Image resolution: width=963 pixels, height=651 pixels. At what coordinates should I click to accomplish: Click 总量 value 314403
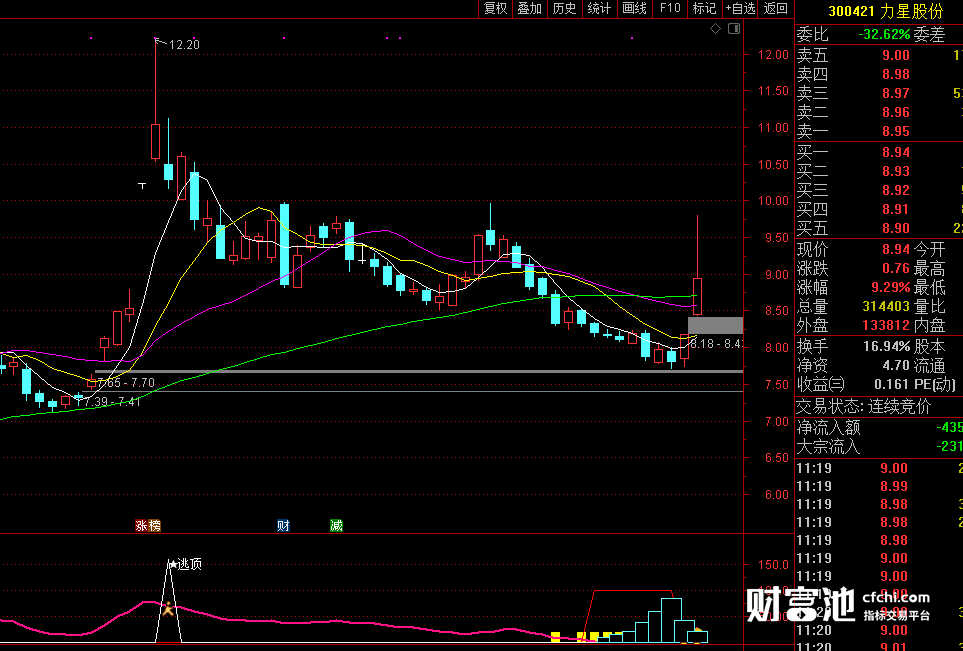click(x=886, y=306)
